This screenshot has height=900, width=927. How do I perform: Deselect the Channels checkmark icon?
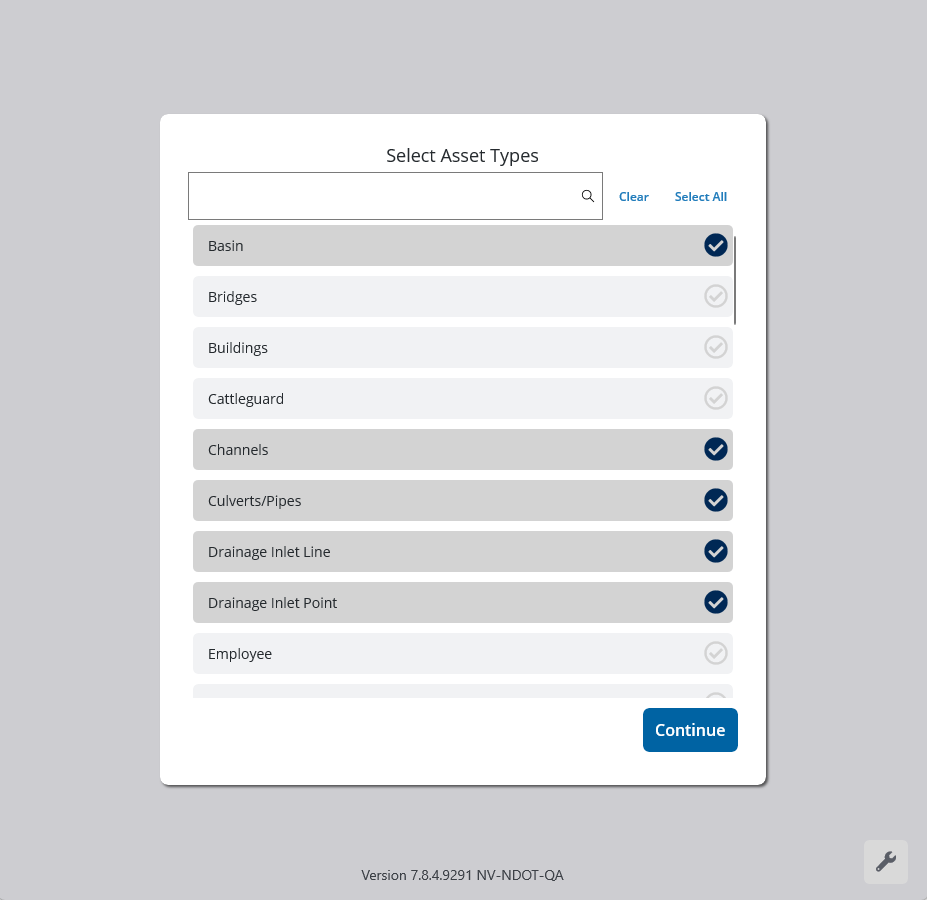(x=715, y=449)
